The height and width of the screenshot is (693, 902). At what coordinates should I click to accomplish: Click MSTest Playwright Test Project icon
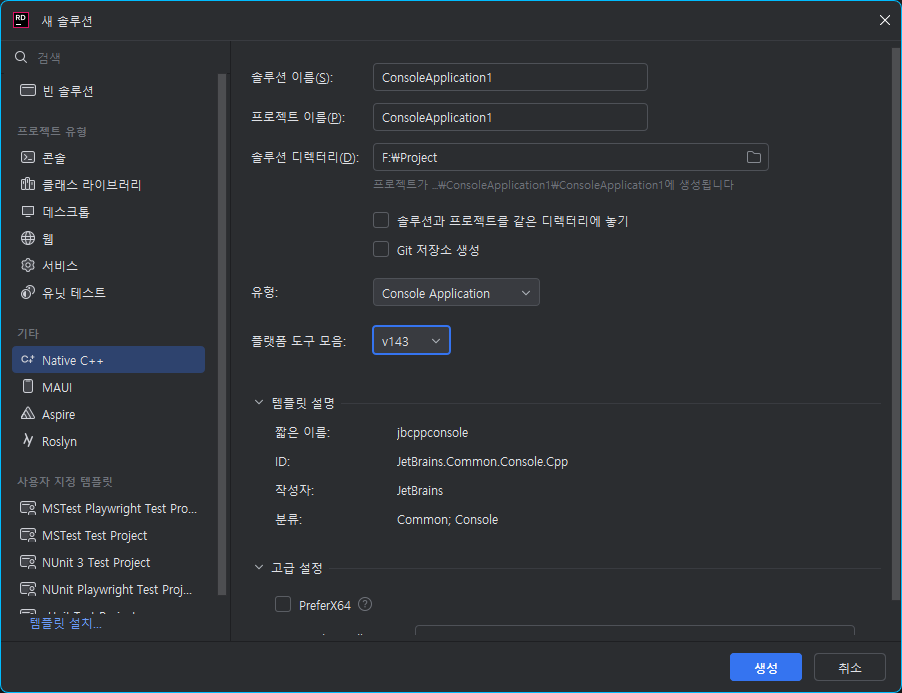[28, 508]
